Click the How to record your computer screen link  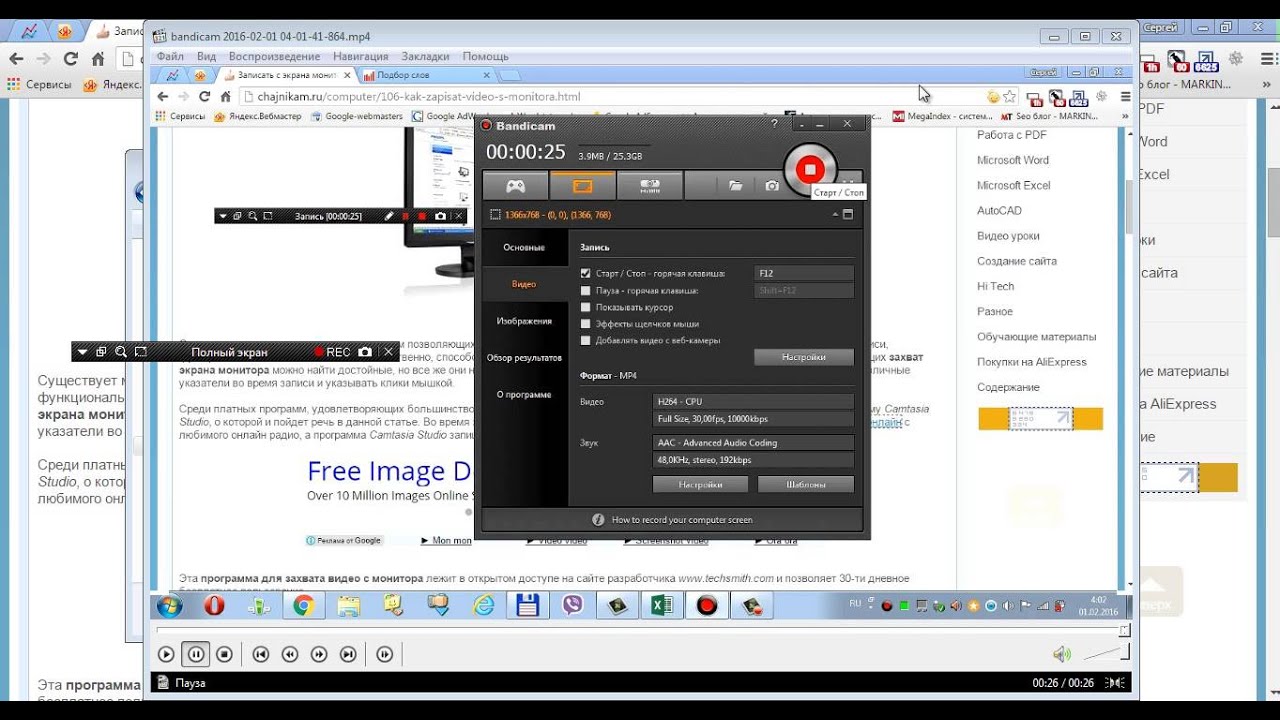click(x=682, y=520)
